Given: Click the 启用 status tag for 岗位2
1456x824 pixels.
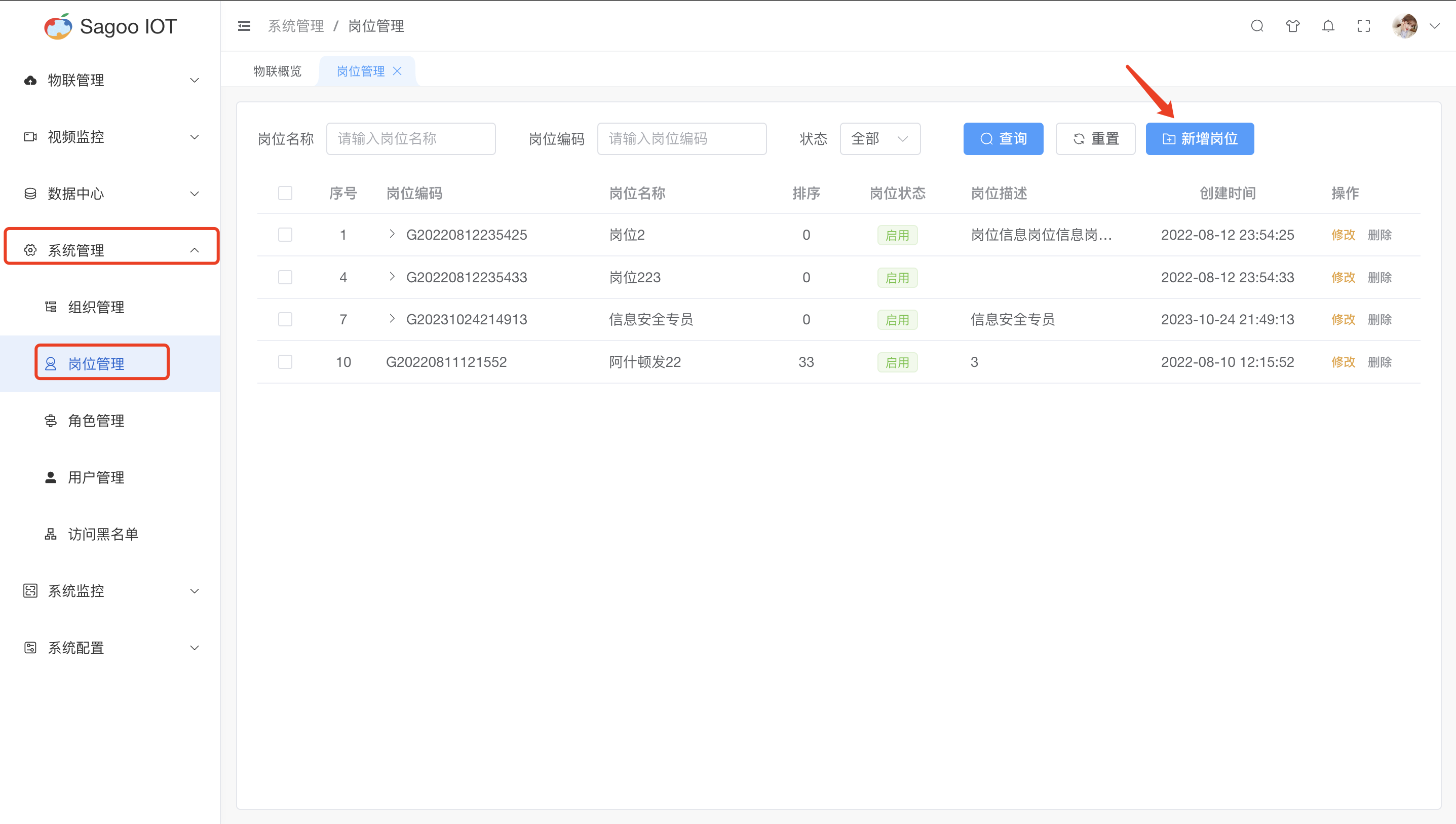Looking at the screenshot, I should coord(897,235).
